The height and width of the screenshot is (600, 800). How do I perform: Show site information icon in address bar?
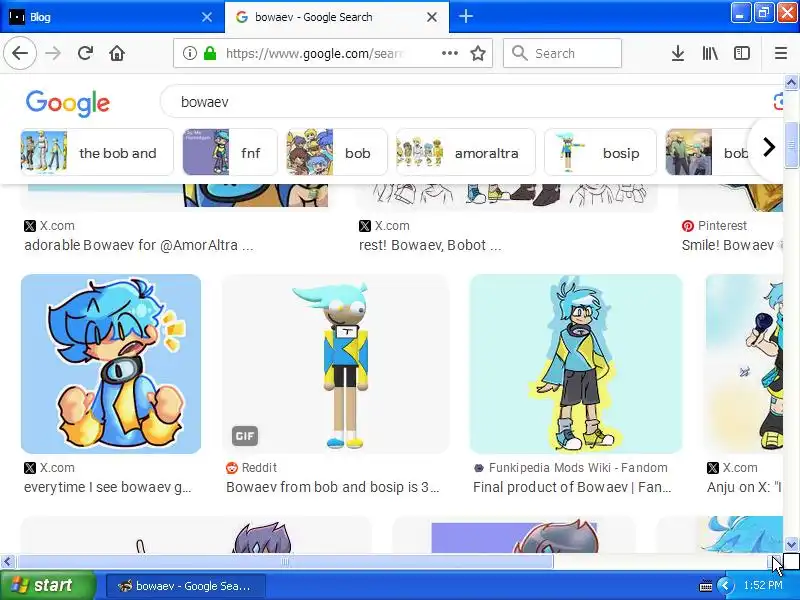190,53
